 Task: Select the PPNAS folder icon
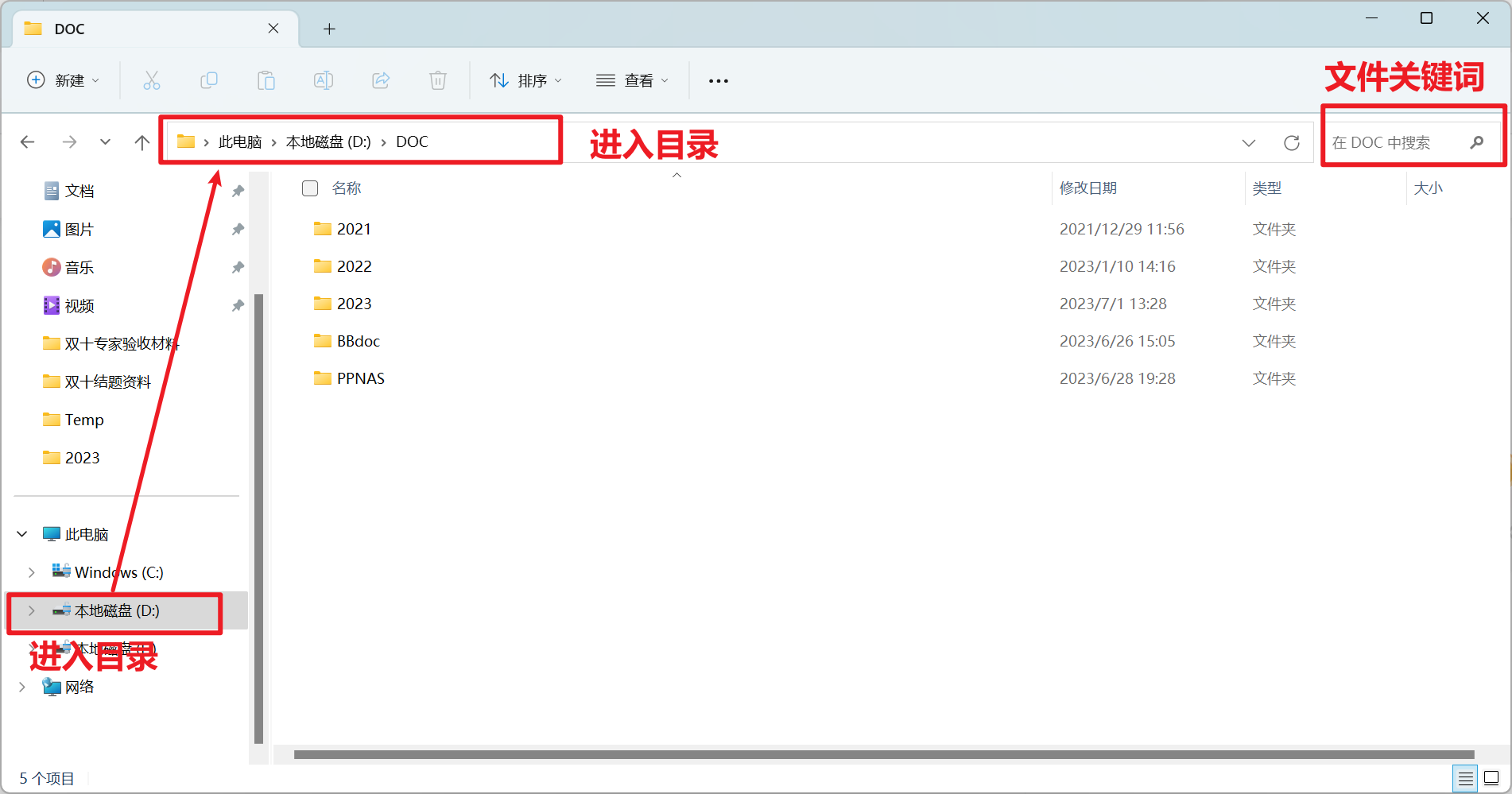[x=322, y=378]
